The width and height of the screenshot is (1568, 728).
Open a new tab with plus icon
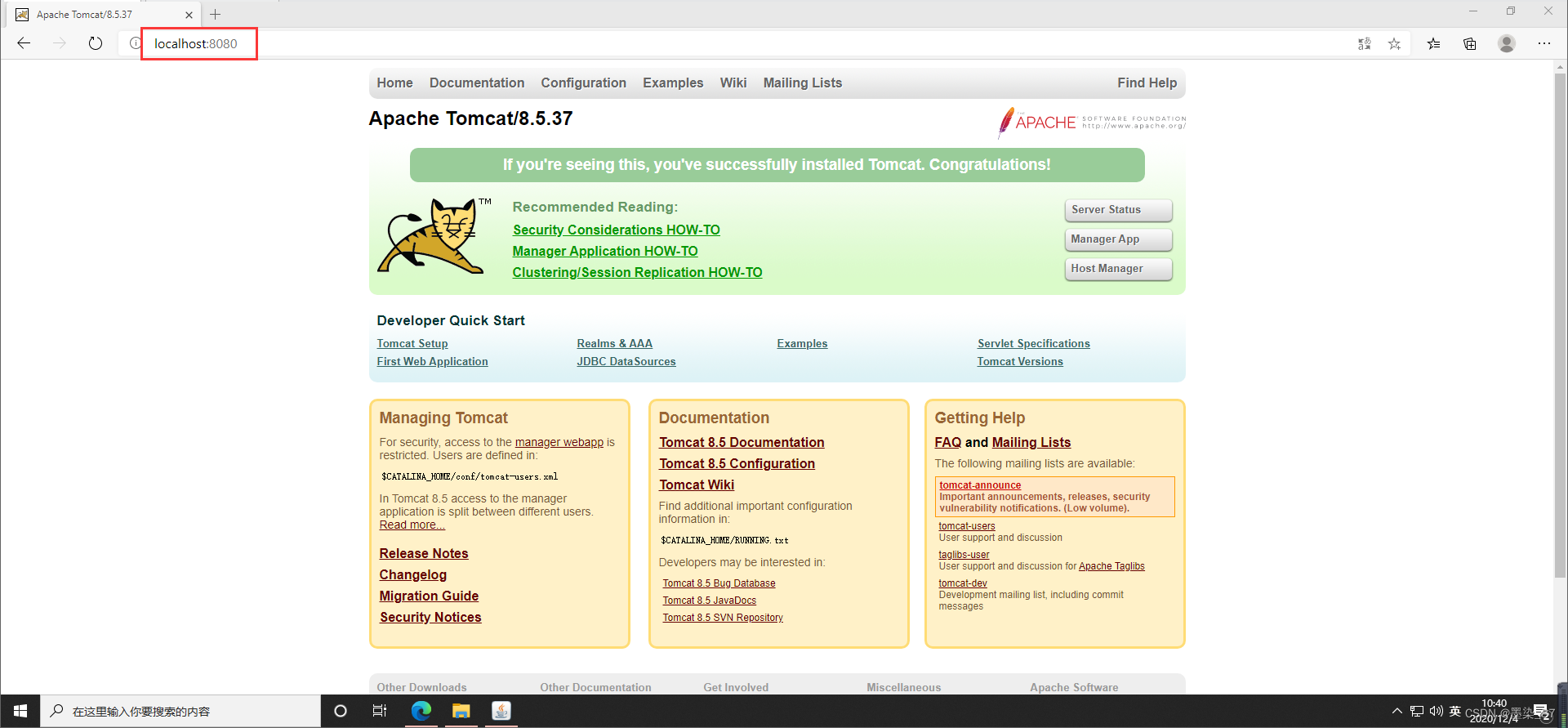point(216,14)
